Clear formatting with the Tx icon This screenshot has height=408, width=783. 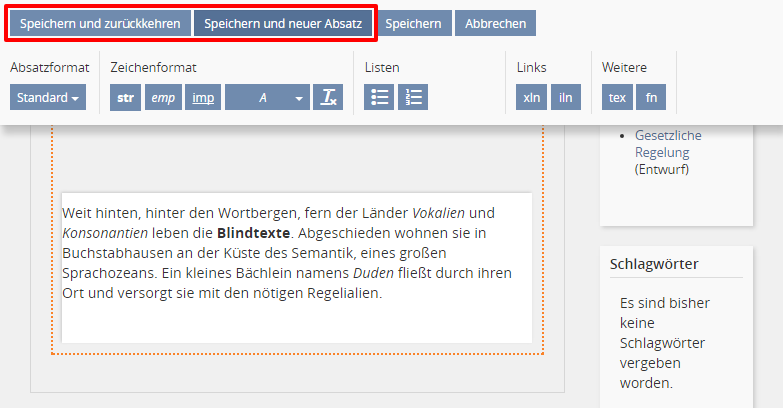[x=328, y=97]
